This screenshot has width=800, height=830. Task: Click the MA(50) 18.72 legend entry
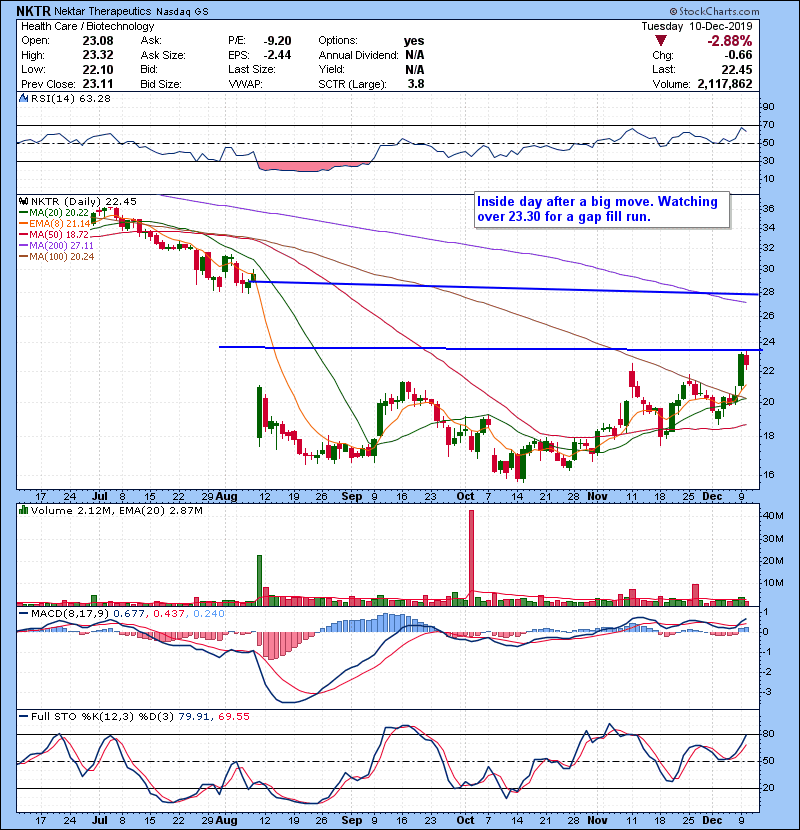click(54, 234)
